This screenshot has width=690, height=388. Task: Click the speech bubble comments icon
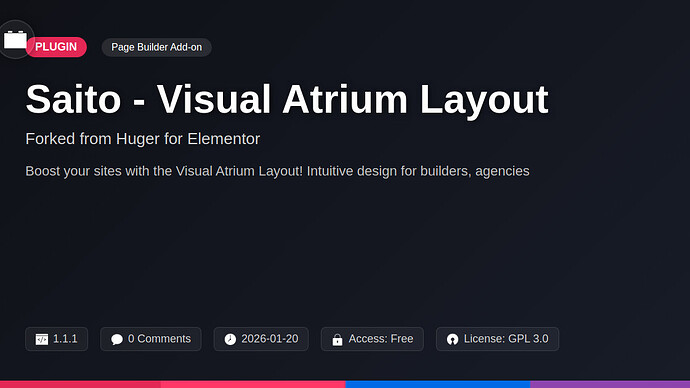click(x=117, y=339)
